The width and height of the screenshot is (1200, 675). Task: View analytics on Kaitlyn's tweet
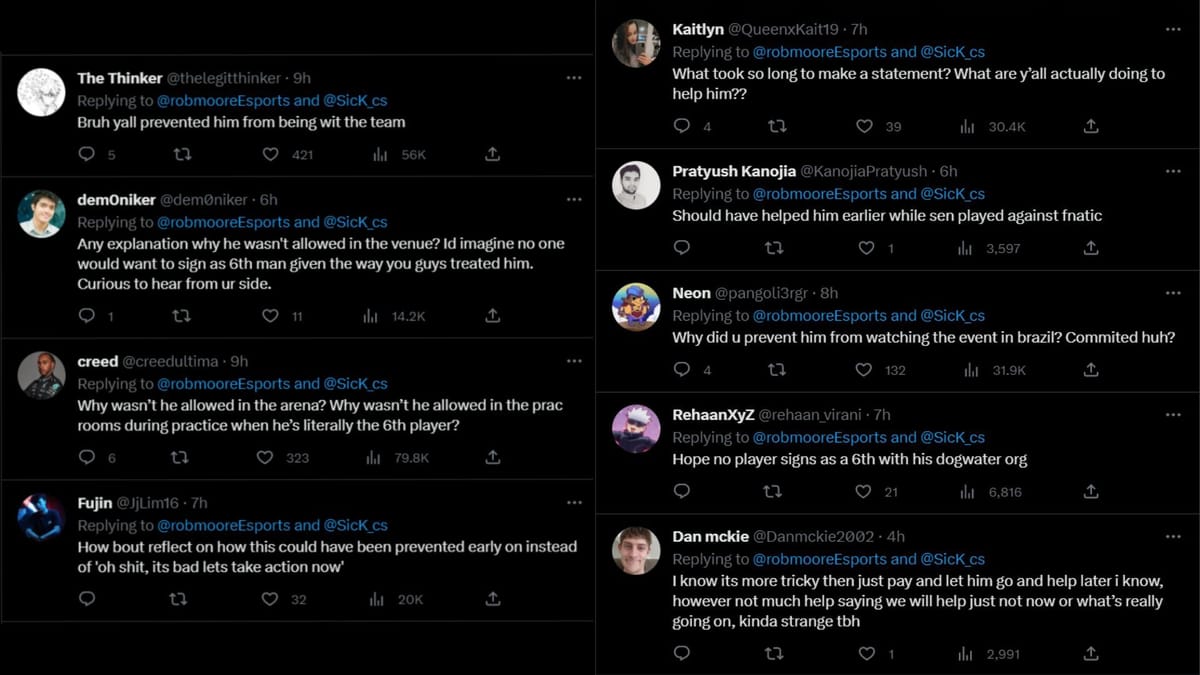coord(967,126)
